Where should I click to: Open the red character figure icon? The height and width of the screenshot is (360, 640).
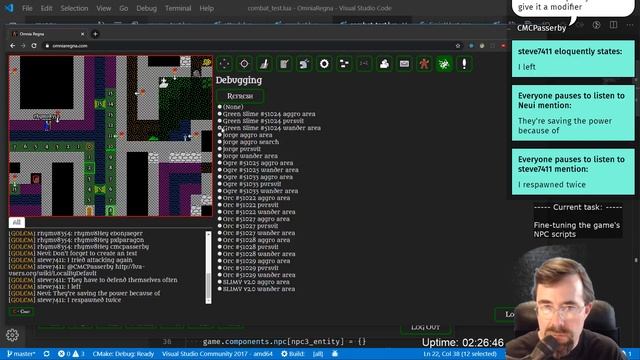coord(424,64)
